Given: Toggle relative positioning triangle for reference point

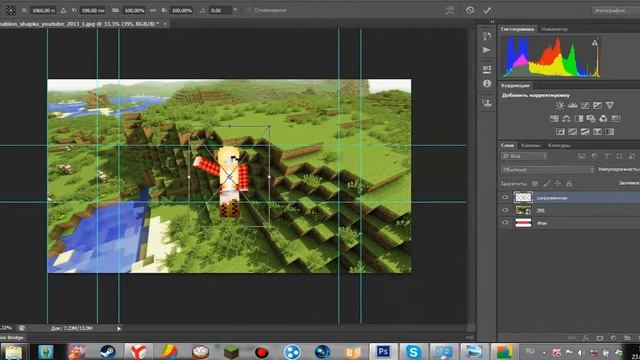Looking at the screenshot, I should pos(63,10).
